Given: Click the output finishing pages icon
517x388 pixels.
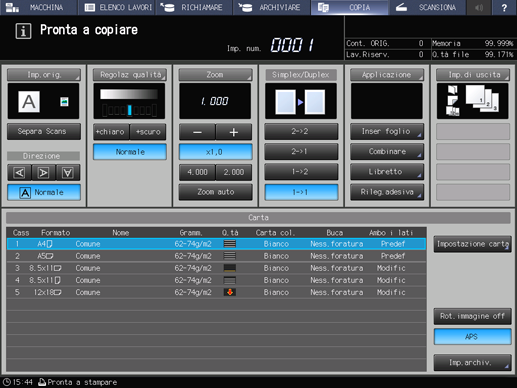Looking at the screenshot, I should [453, 101].
